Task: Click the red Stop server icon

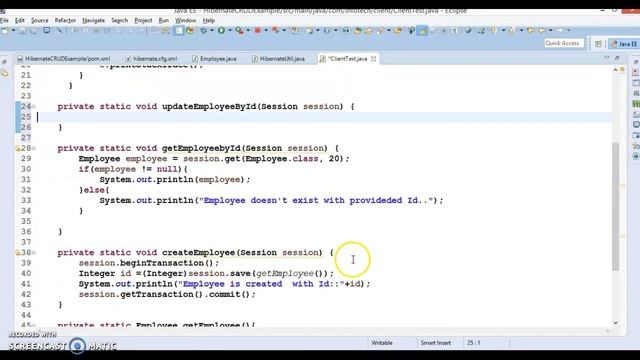Action: [258, 31]
